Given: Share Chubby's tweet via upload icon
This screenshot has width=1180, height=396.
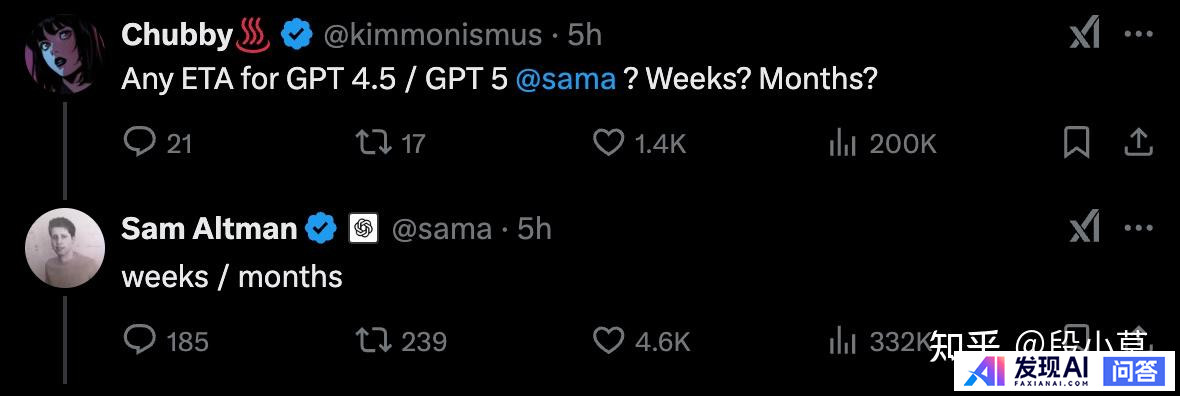Looking at the screenshot, I should point(1139,142).
